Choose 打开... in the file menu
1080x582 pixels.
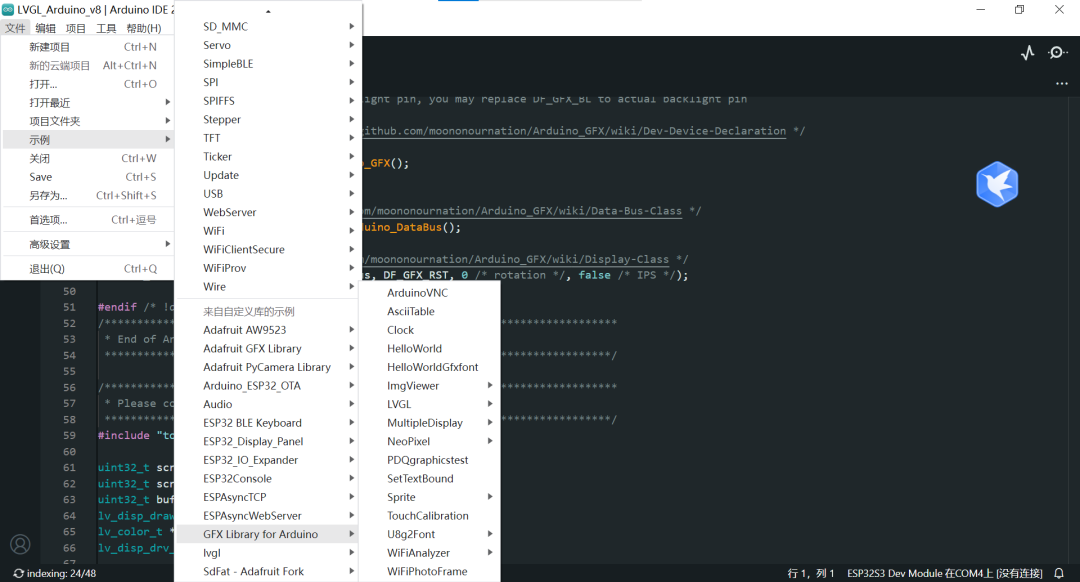(88, 84)
